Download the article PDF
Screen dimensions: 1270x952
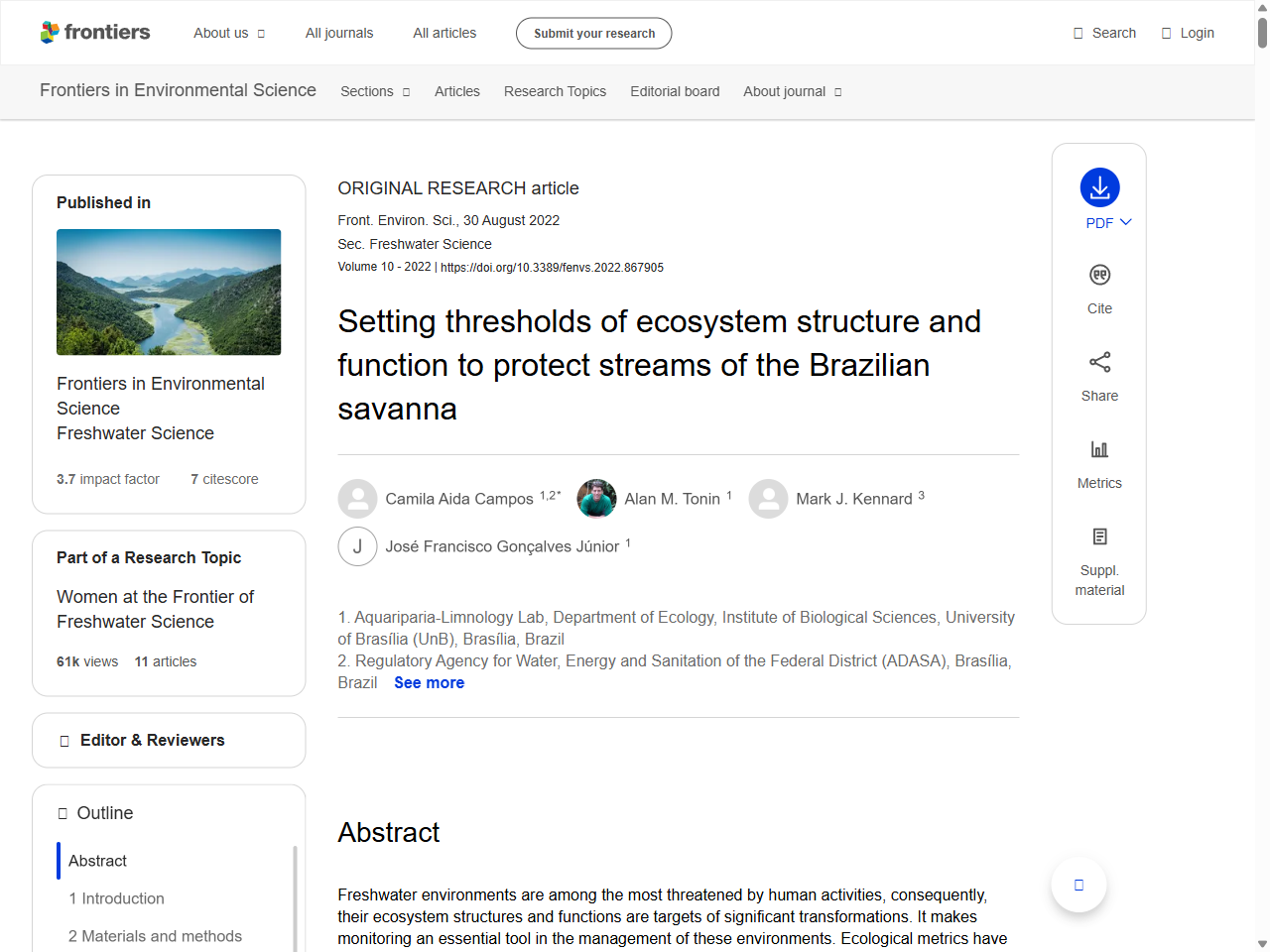click(x=1099, y=185)
